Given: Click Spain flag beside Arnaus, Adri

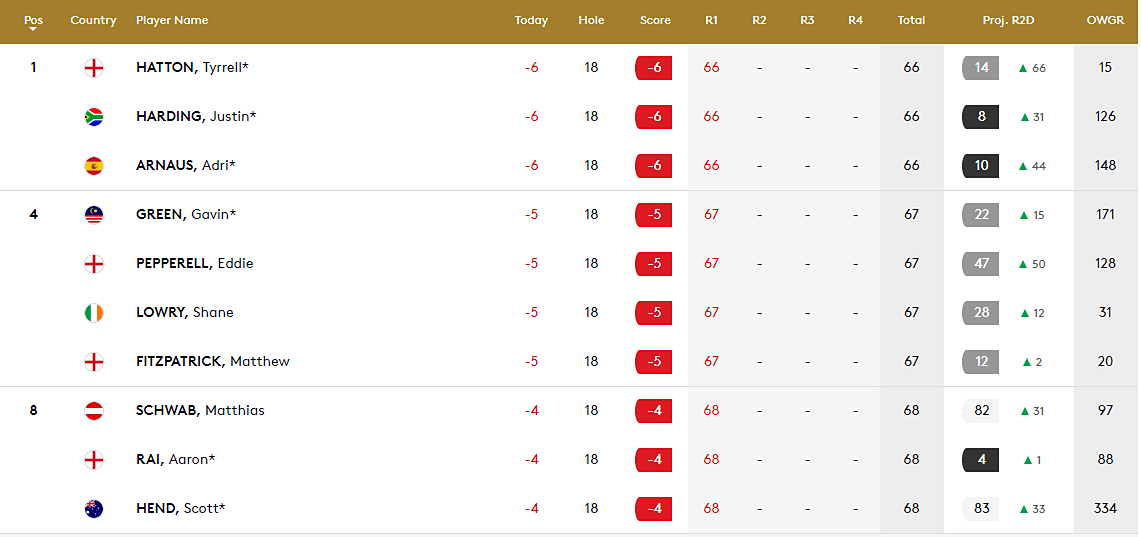Looking at the screenshot, I should click(94, 166).
